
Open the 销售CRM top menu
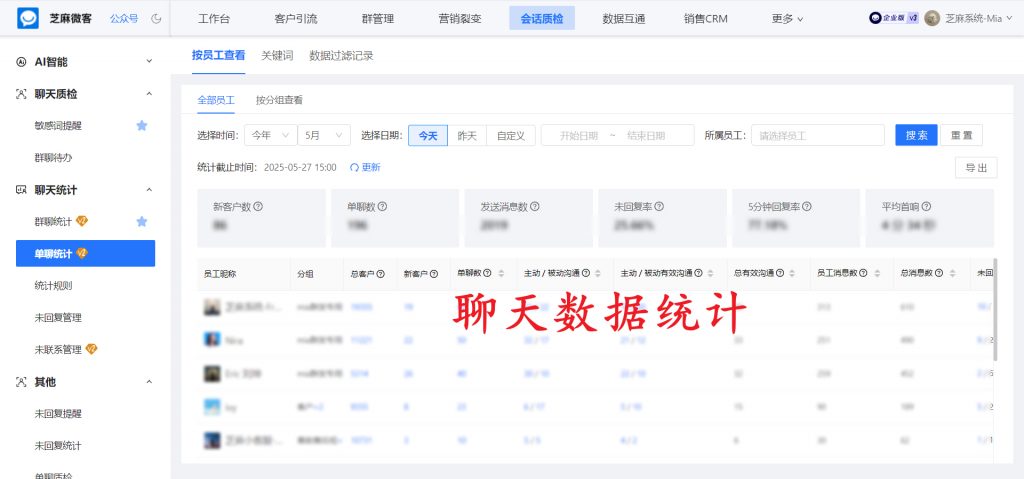point(705,19)
